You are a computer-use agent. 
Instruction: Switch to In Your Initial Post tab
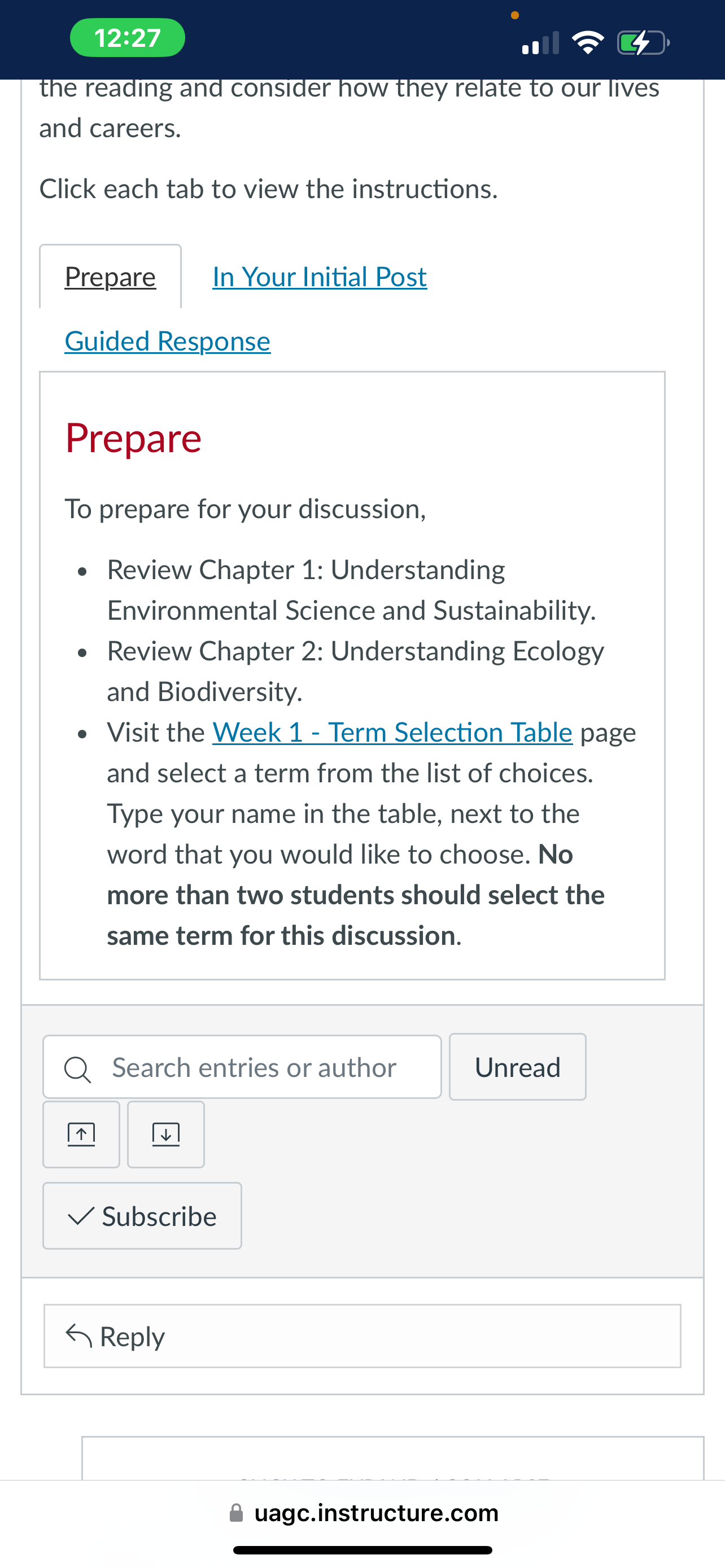pyautogui.click(x=320, y=277)
